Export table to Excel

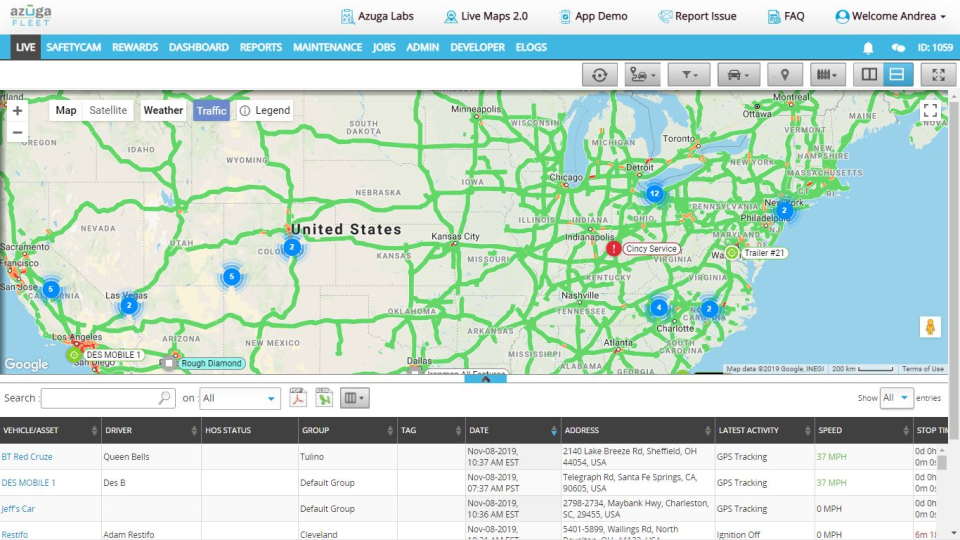[x=324, y=397]
